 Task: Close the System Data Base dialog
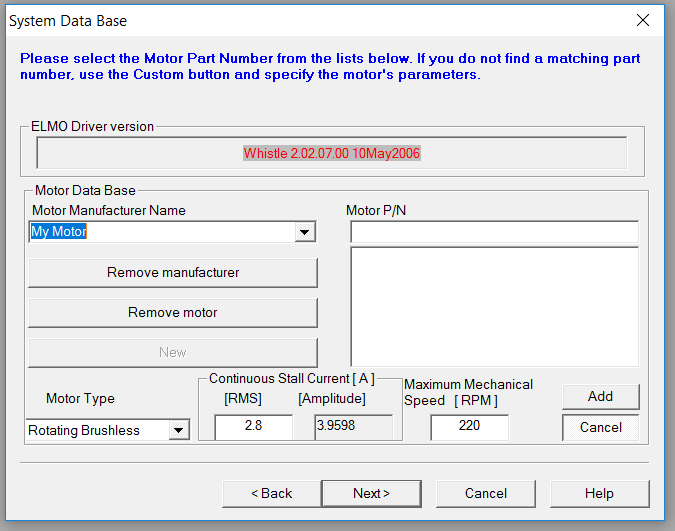643,20
